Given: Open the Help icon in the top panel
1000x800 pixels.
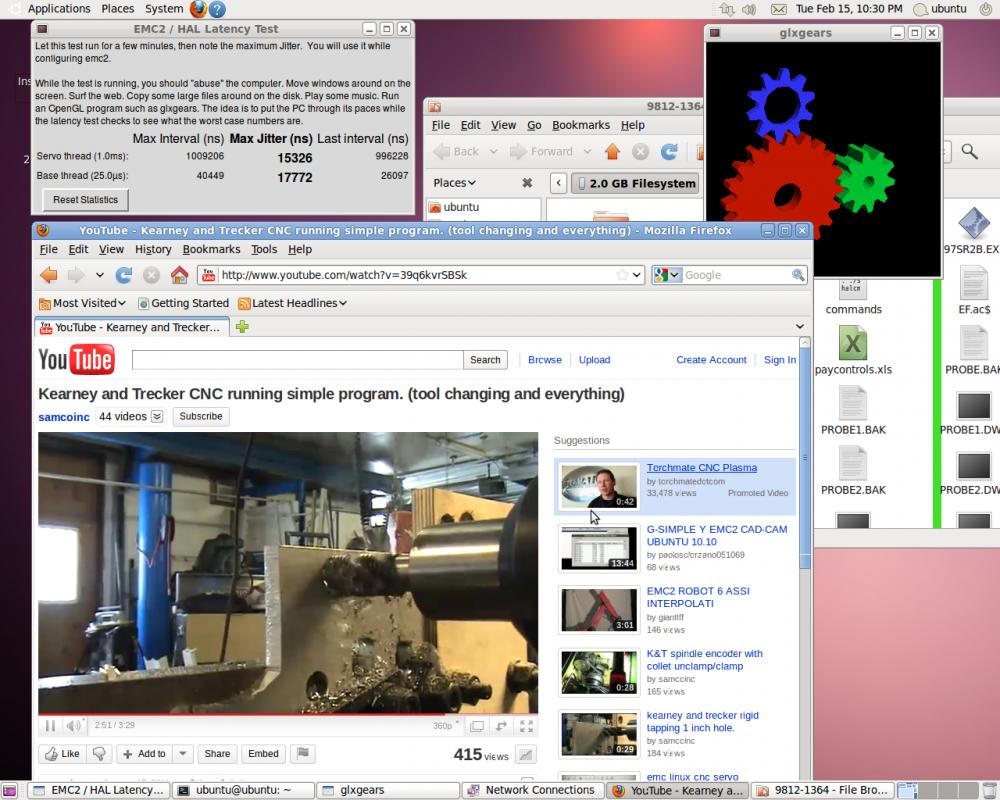Looking at the screenshot, I should (x=217, y=9).
